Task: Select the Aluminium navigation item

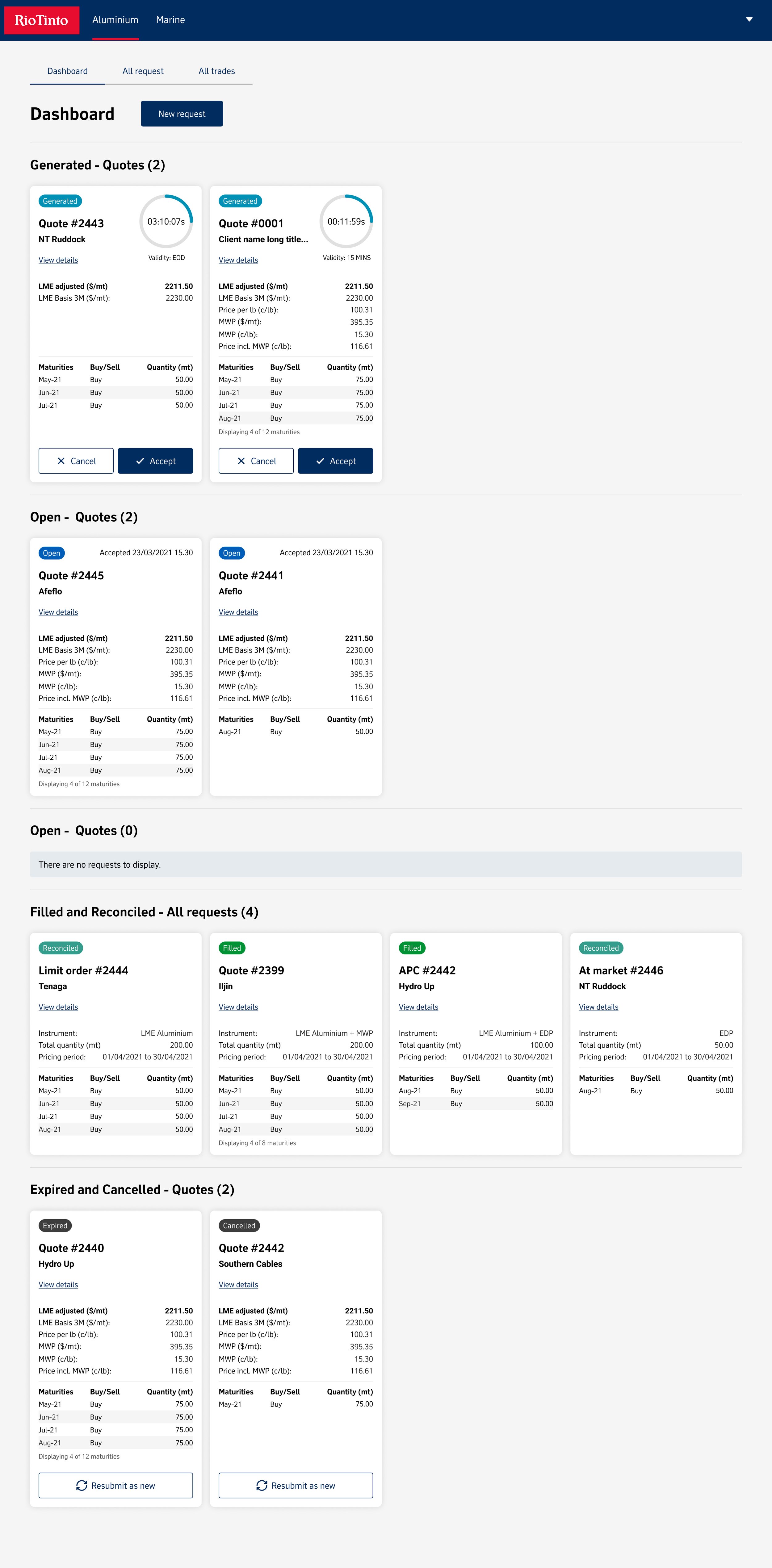Action: tap(115, 20)
